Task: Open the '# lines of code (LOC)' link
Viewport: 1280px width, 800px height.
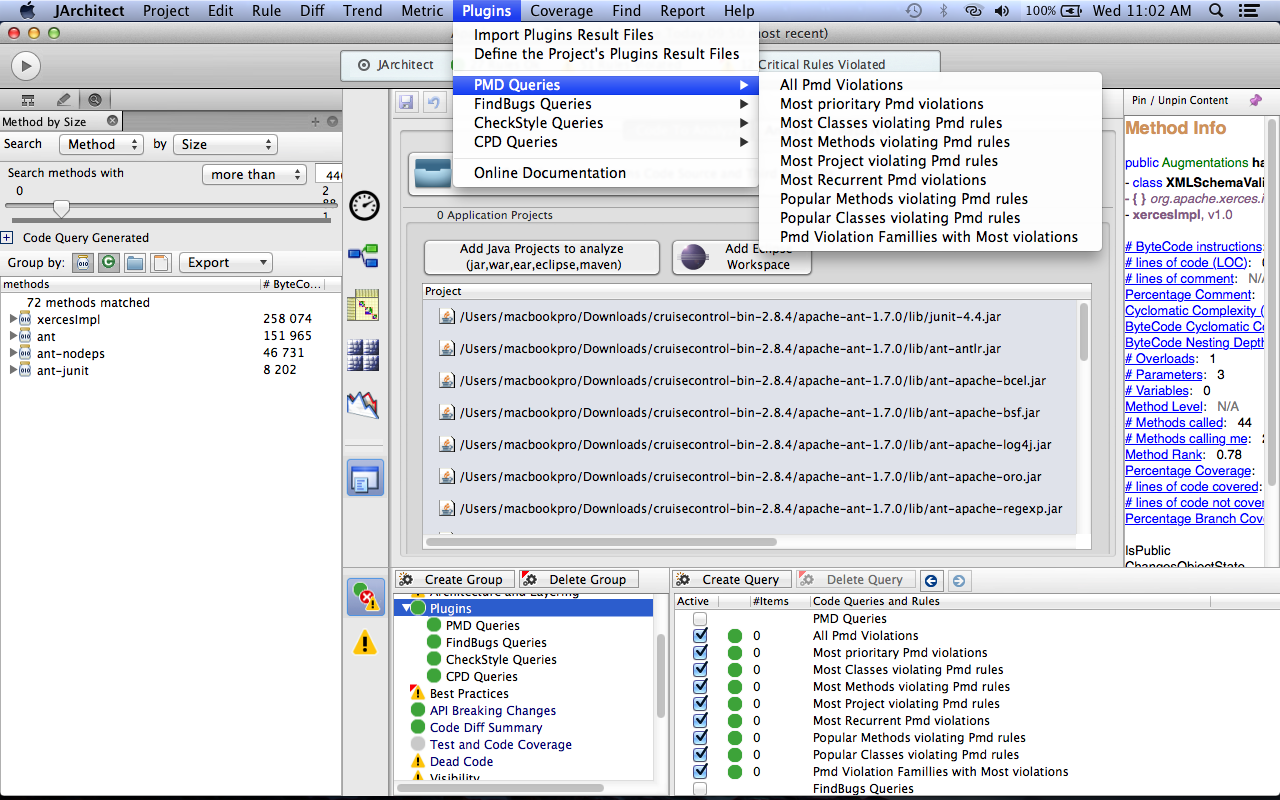Action: tap(1186, 263)
